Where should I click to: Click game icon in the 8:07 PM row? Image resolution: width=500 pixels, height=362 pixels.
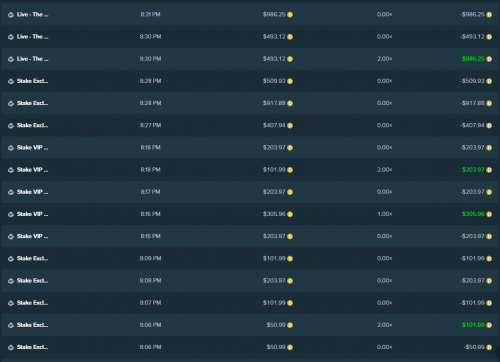[11, 303]
